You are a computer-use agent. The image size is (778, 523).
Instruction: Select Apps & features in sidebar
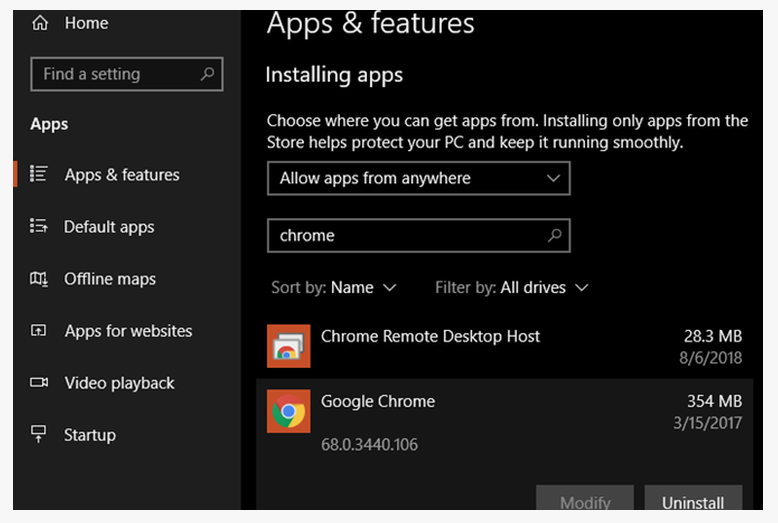coord(122,175)
